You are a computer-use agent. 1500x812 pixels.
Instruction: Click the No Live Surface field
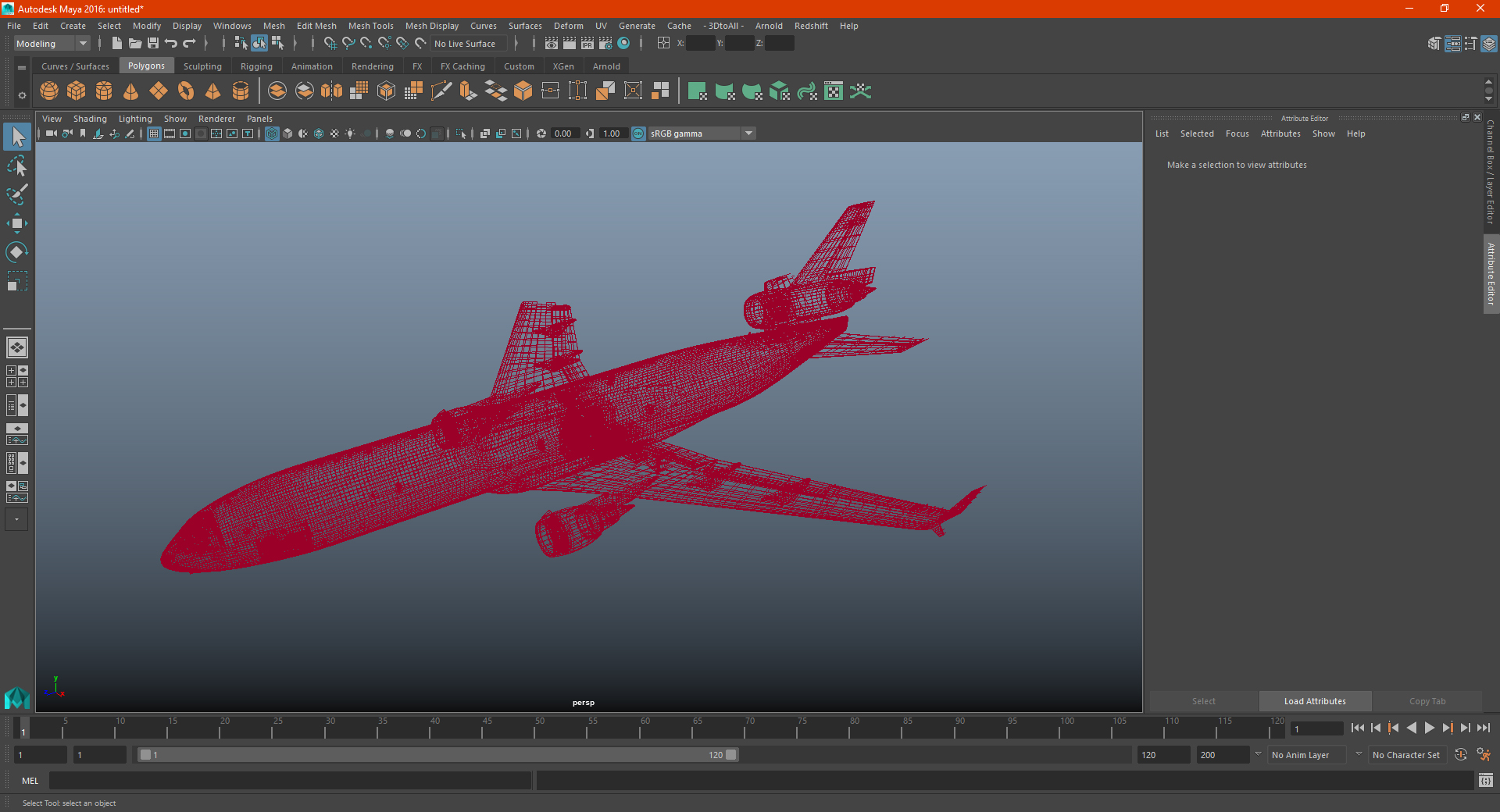pyautogui.click(x=469, y=44)
